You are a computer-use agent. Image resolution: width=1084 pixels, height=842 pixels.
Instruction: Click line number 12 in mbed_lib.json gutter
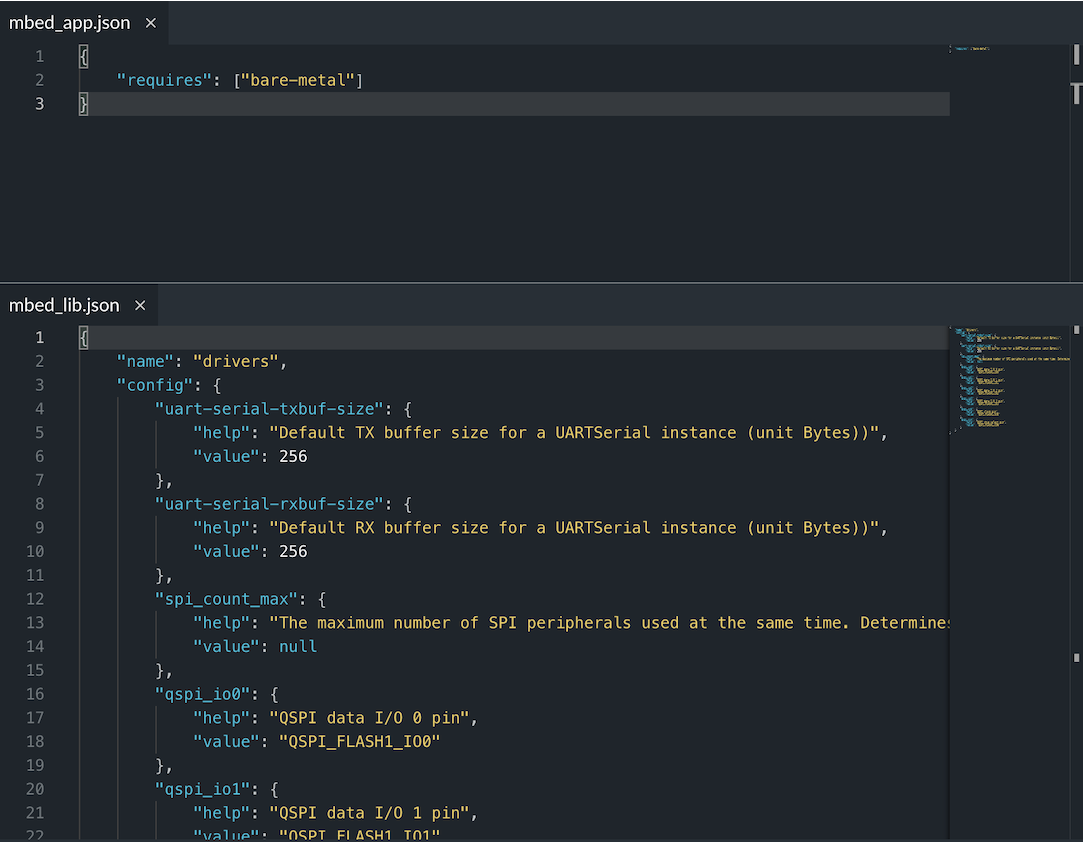[34, 599]
